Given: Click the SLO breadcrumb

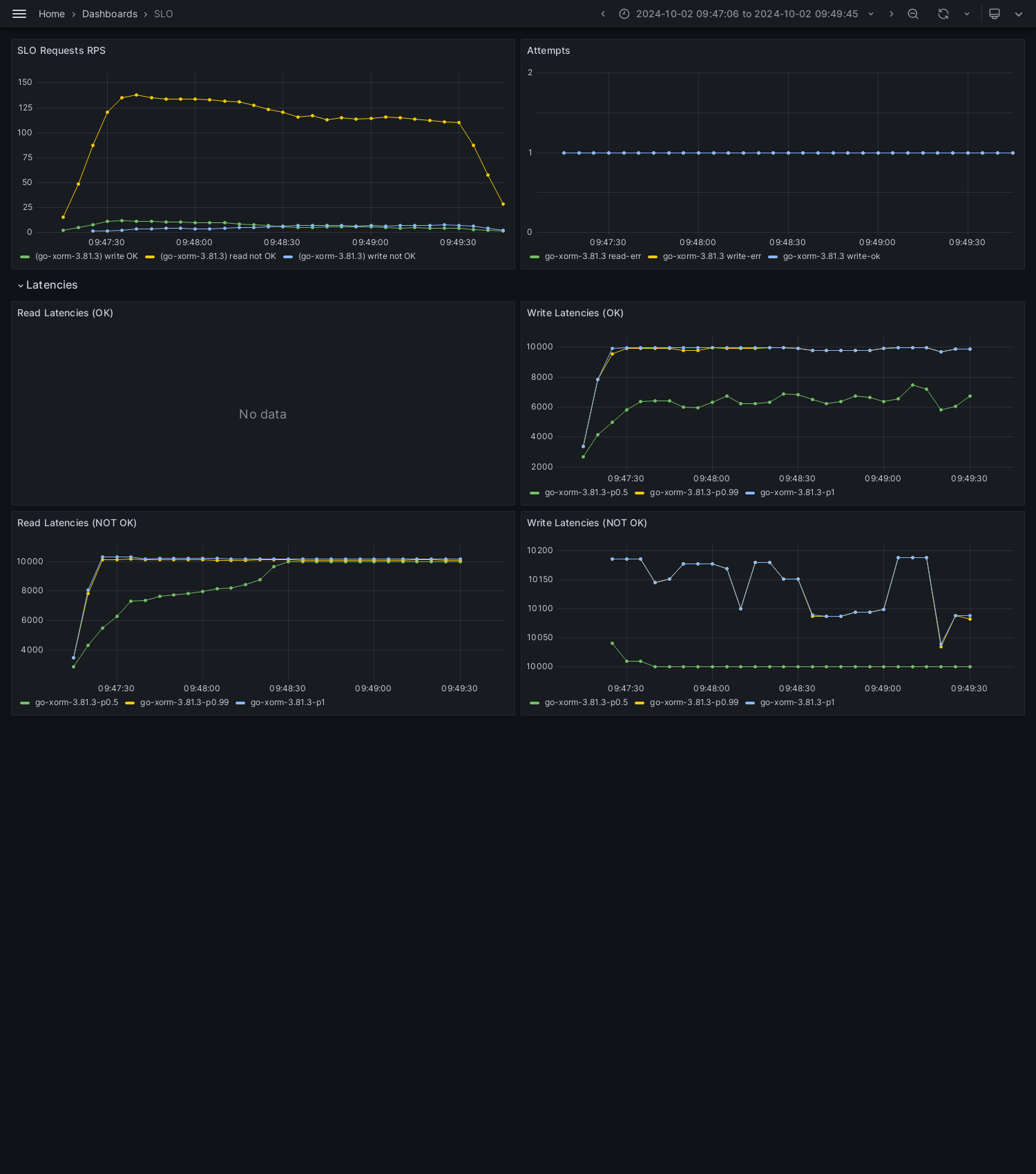Looking at the screenshot, I should pos(164,14).
